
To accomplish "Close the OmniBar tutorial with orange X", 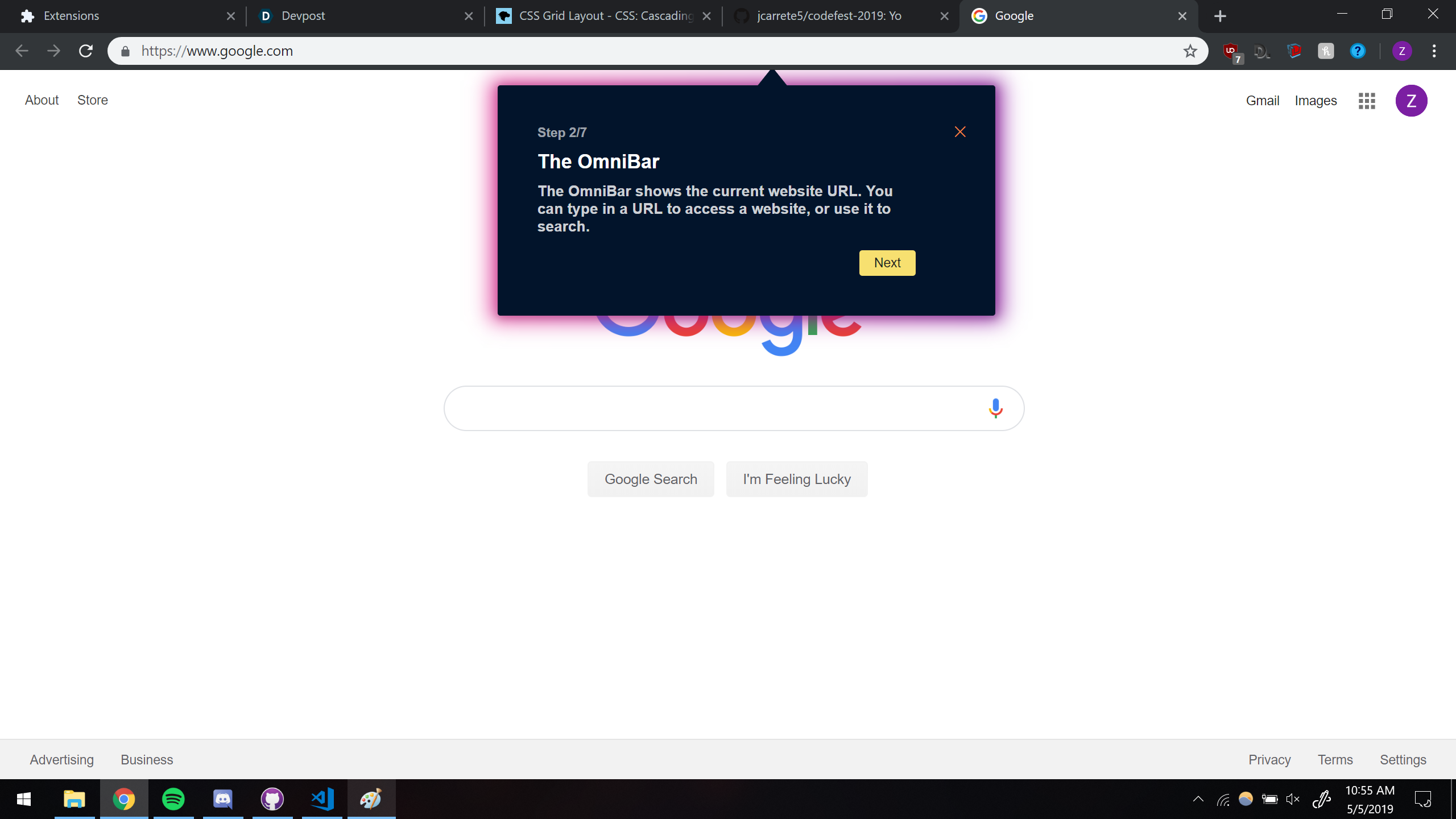I will [x=960, y=132].
